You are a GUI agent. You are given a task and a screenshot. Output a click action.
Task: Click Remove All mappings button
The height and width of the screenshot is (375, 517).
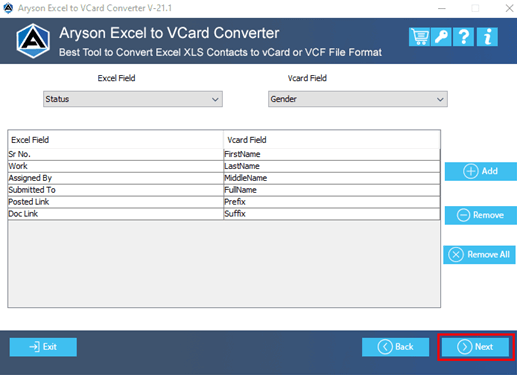(479, 255)
